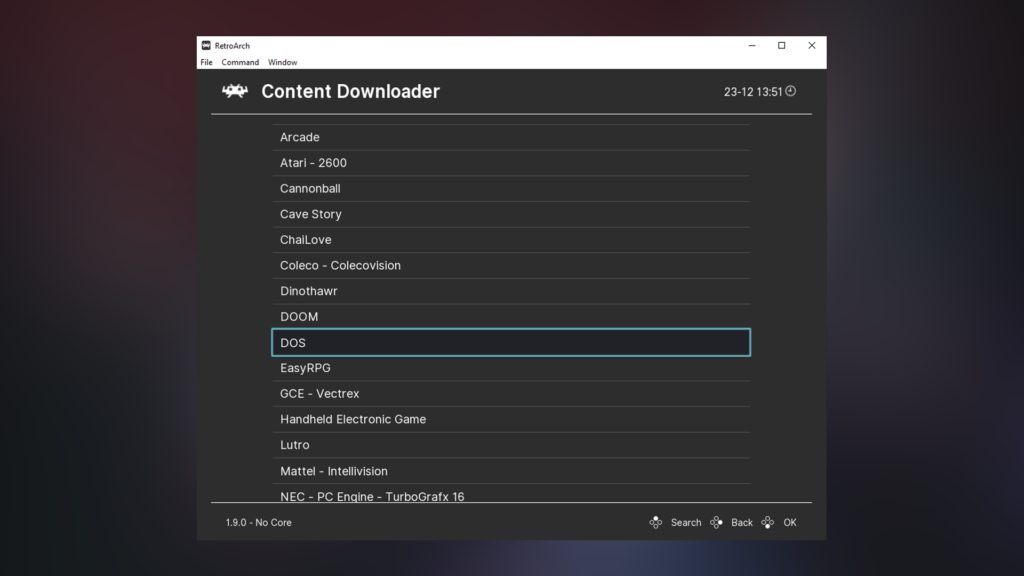
Task: Select the Dinothawr entry
Action: click(x=511, y=291)
